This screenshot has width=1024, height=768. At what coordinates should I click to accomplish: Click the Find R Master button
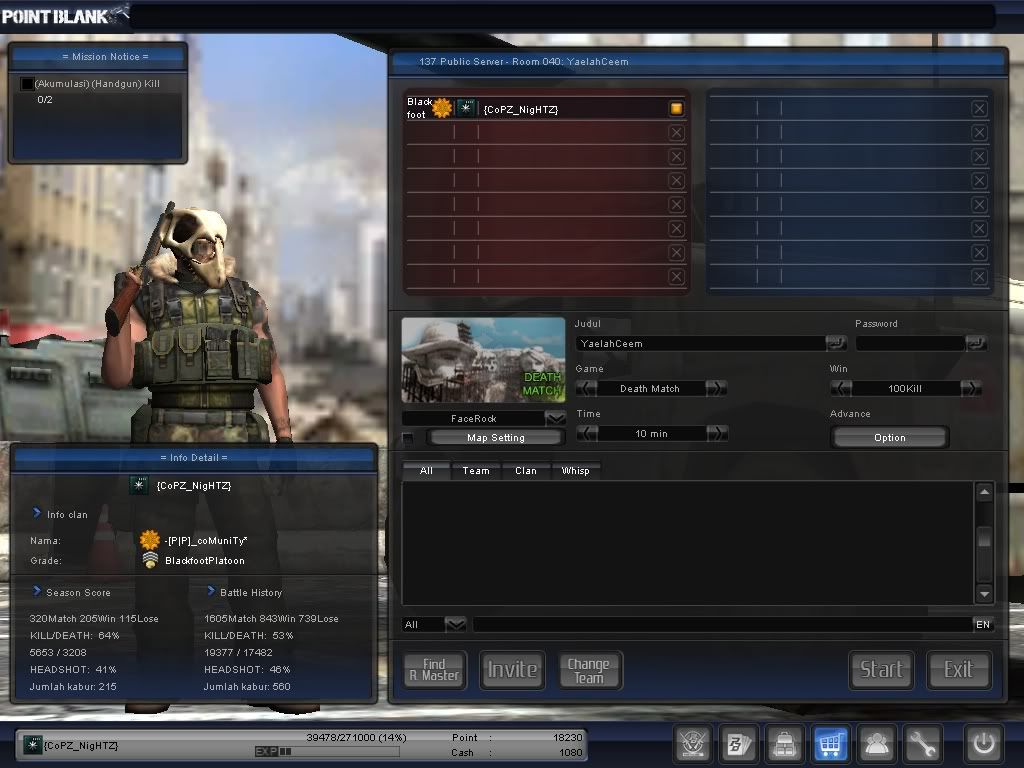click(x=434, y=669)
